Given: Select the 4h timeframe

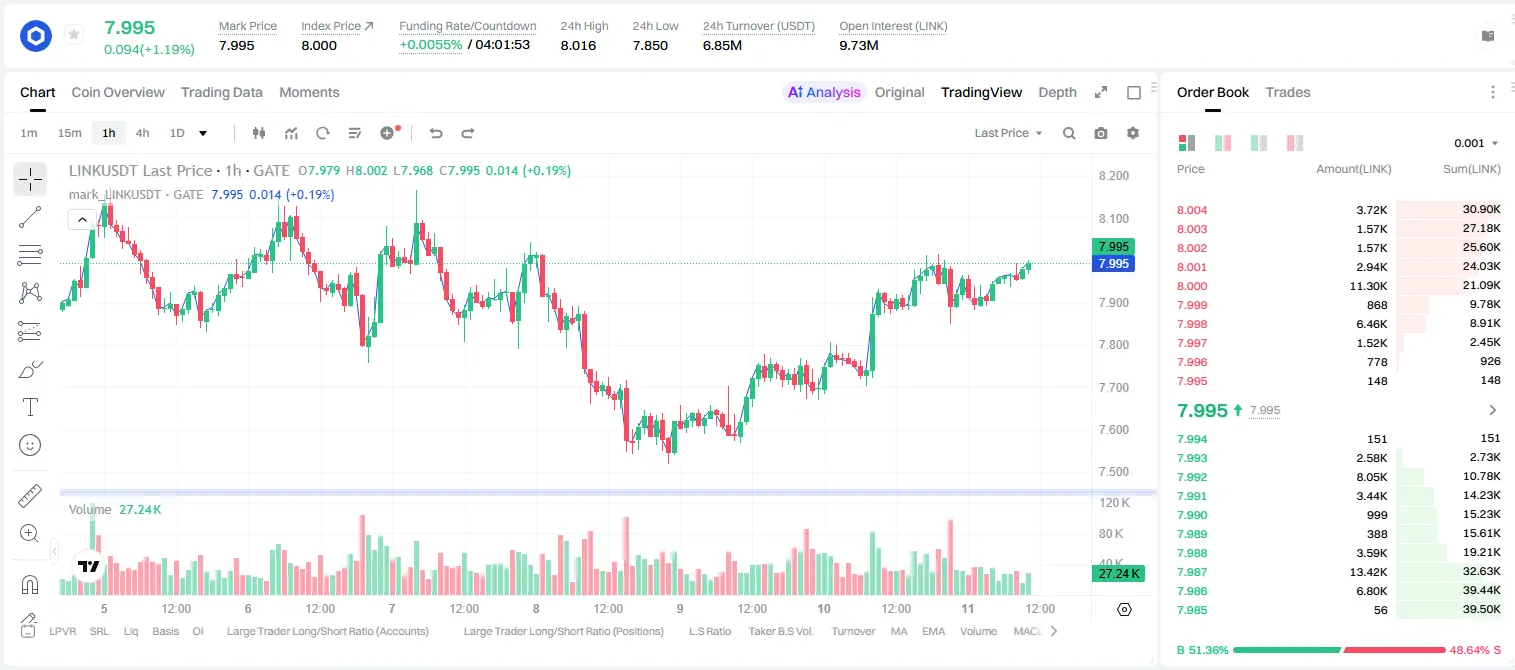Looking at the screenshot, I should point(142,133).
